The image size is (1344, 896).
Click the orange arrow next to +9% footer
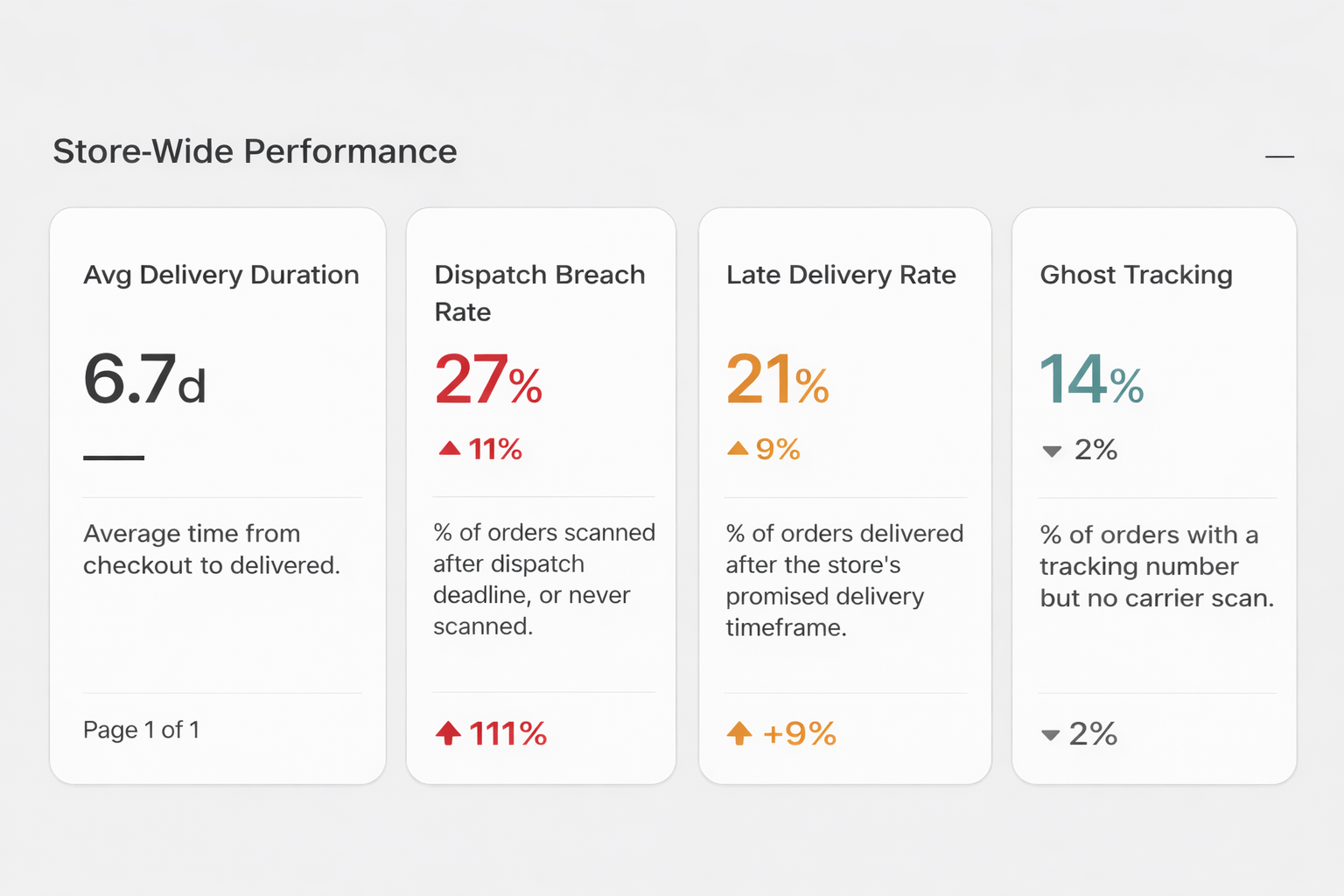coord(740,733)
